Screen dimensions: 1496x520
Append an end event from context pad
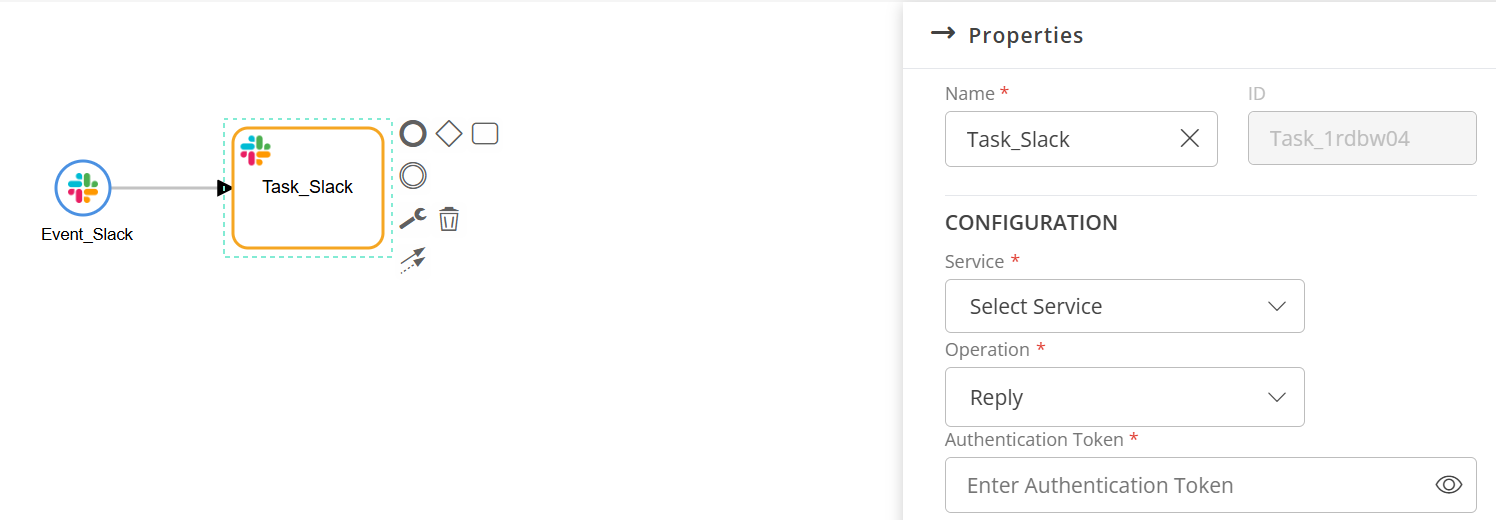click(x=413, y=133)
